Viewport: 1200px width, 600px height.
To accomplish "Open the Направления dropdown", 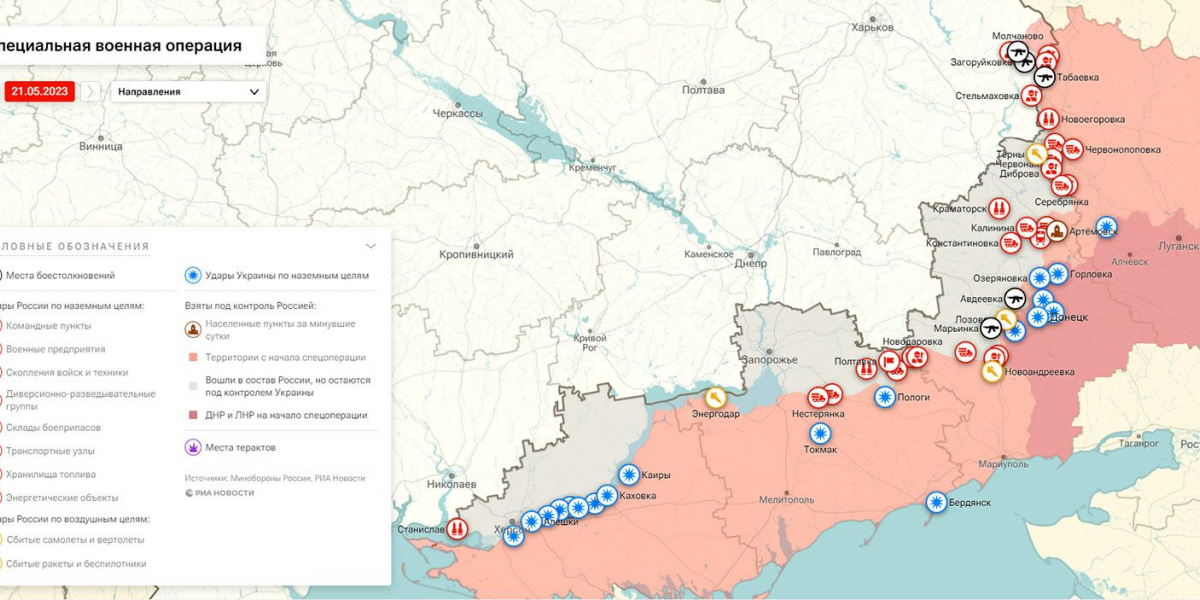I will pyautogui.click(x=188, y=92).
